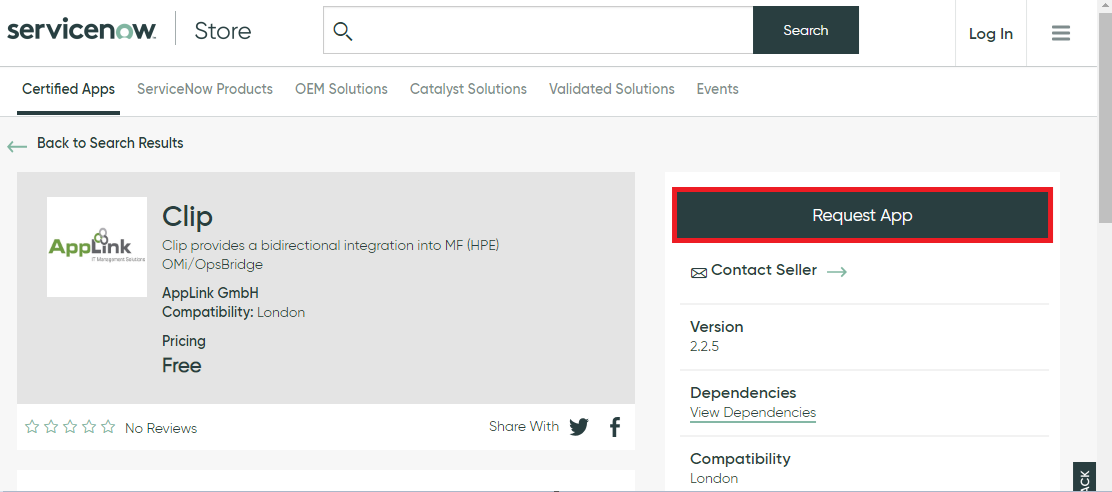Rate three stars
The width and height of the screenshot is (1112, 492).
(70, 427)
